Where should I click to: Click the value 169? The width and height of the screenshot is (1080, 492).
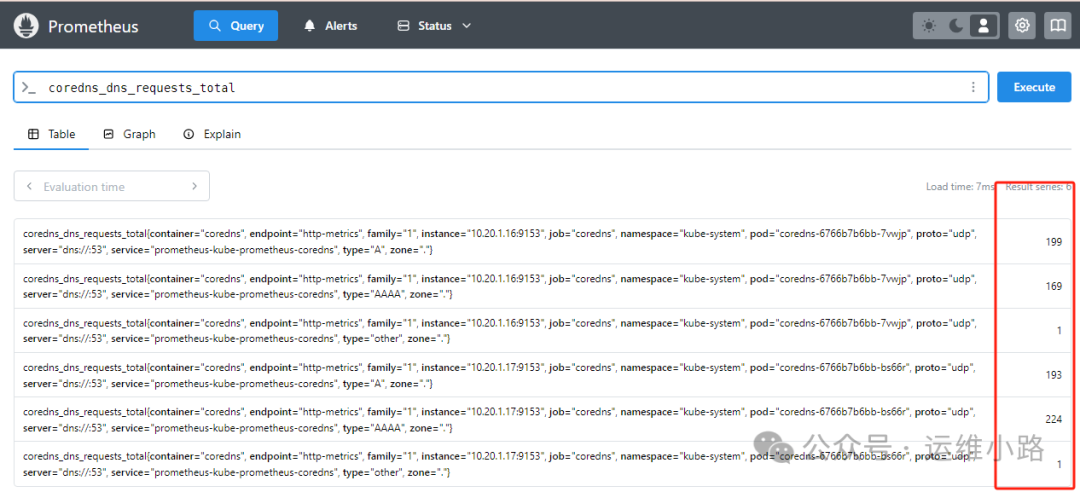click(1053, 287)
